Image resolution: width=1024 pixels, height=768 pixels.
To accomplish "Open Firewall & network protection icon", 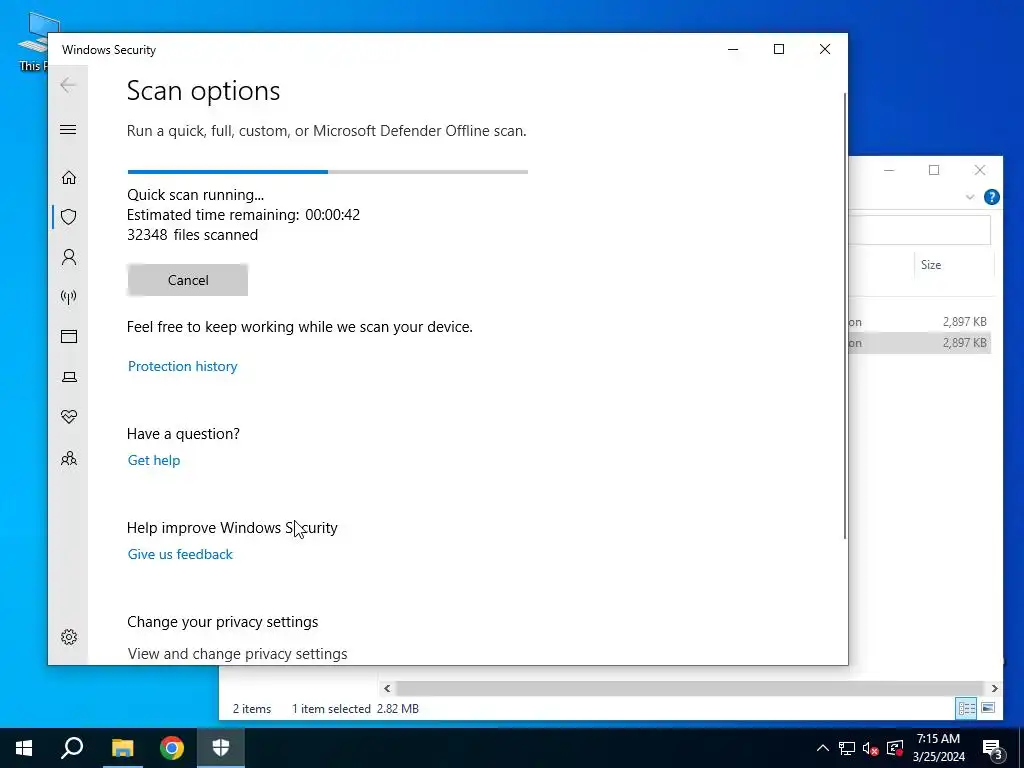I will click(x=69, y=297).
